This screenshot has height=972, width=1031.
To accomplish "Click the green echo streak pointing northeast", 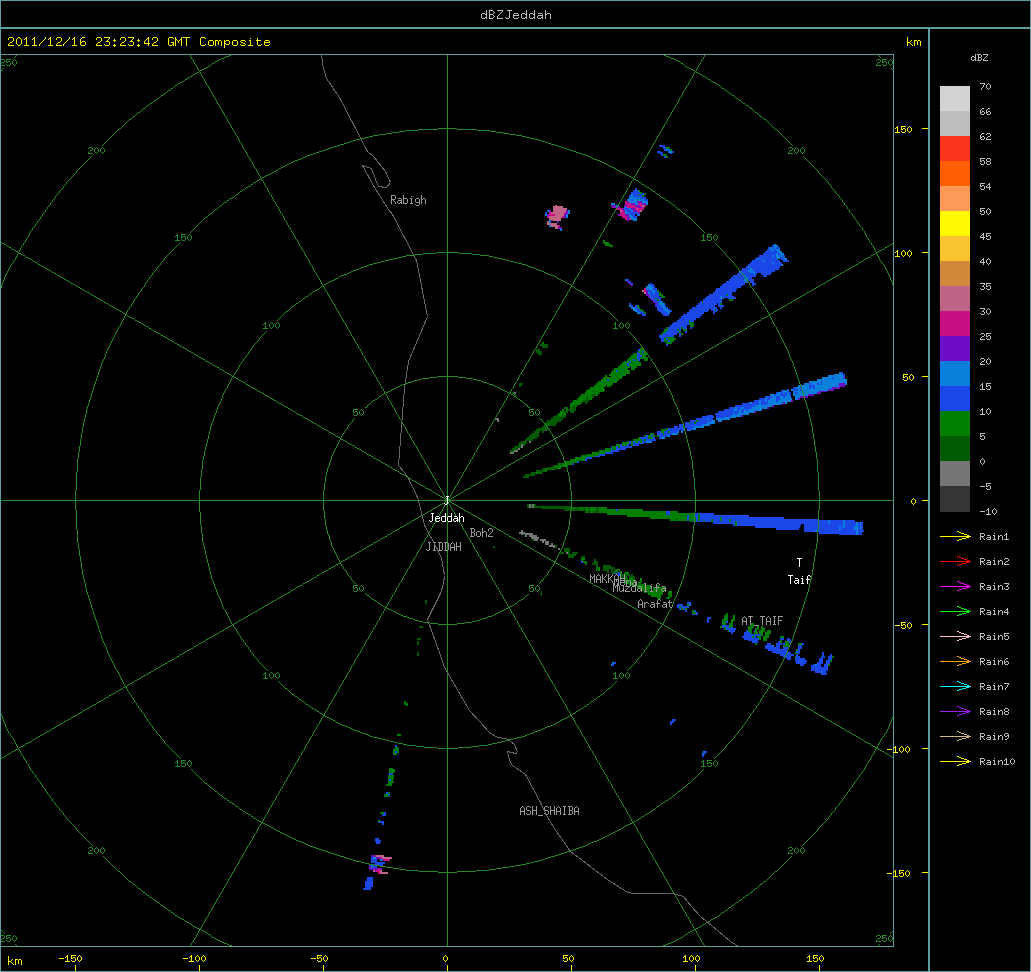I will (579, 401).
